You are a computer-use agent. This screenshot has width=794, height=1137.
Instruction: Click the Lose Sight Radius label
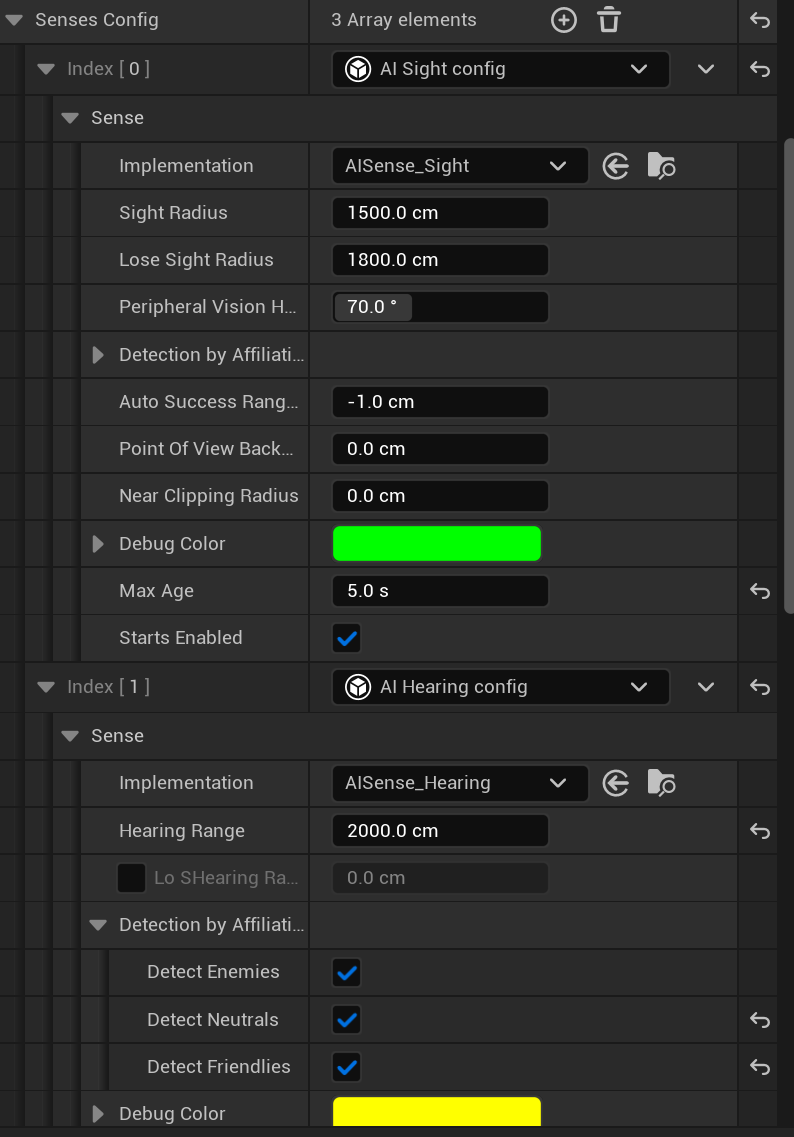197,260
